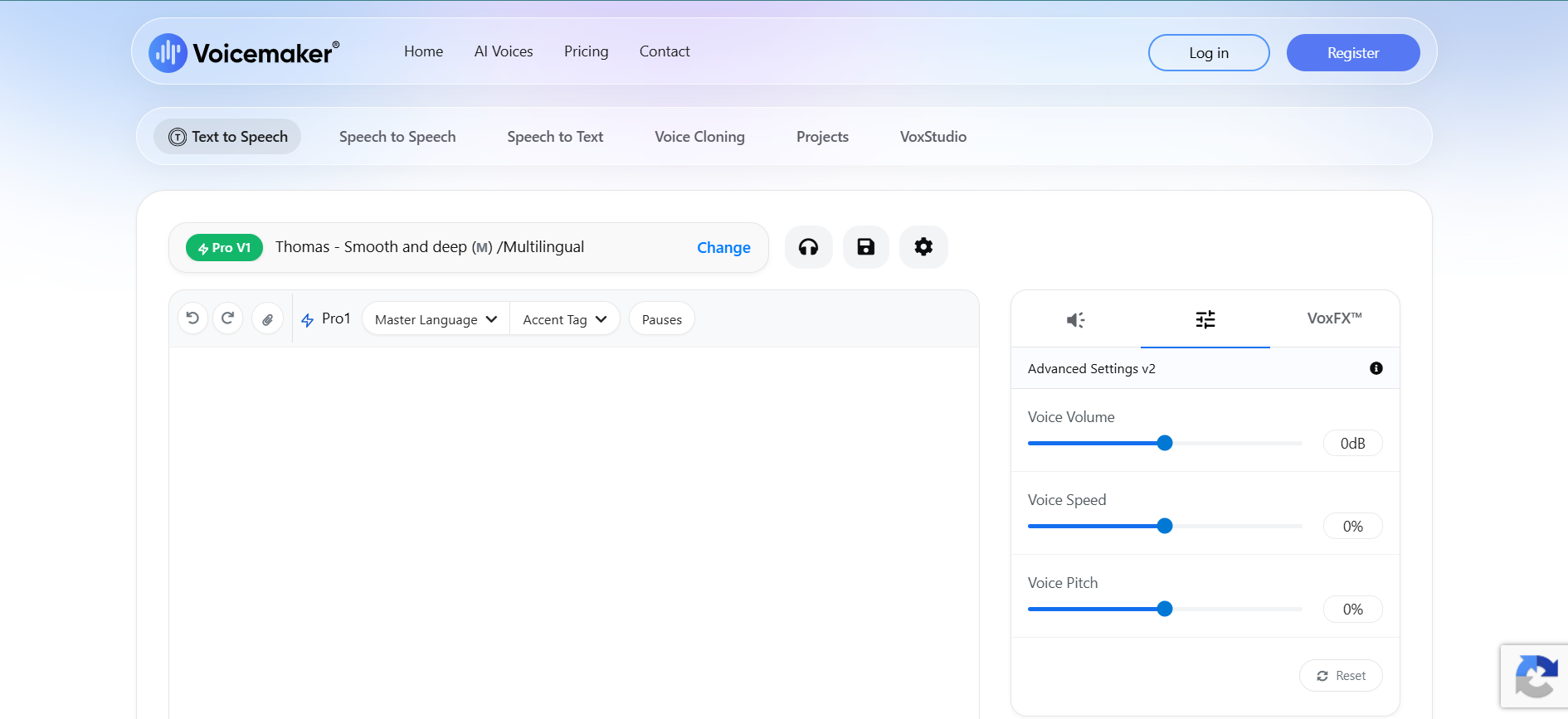Switch to Speech to Text tab
Viewport: 1568px width, 719px height.
point(555,137)
